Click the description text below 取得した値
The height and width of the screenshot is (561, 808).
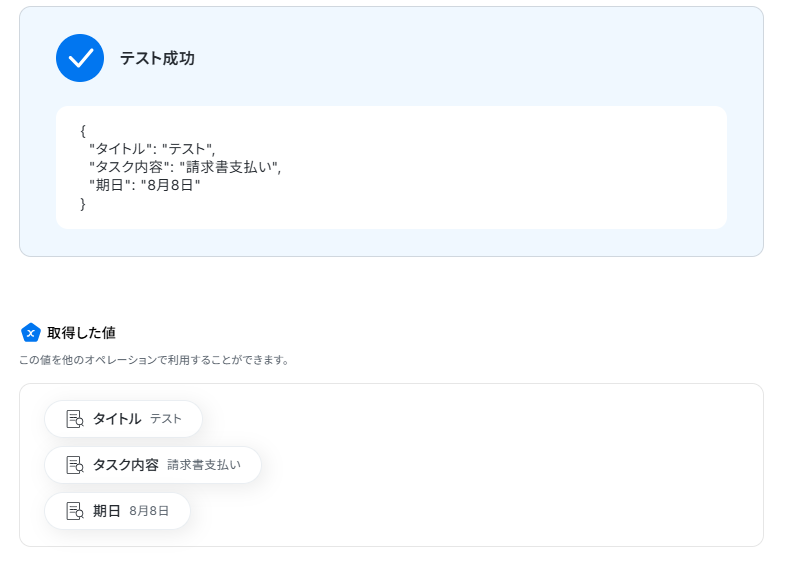(154, 360)
